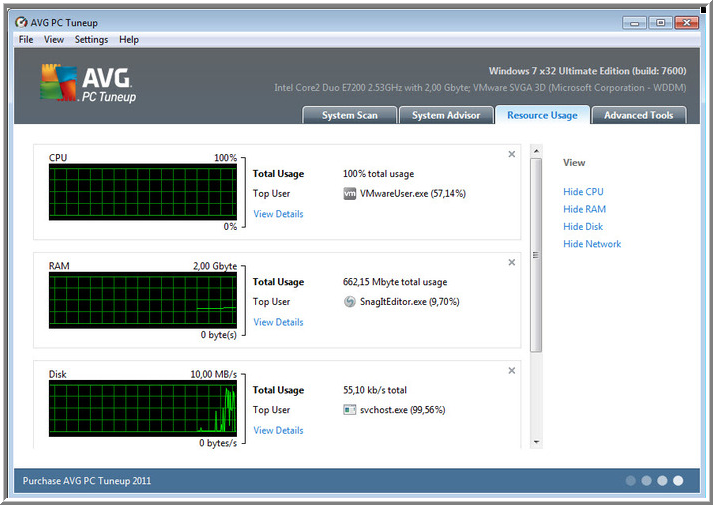Click the '662,15 Mbyte total usage' text
The image size is (713, 505).
395,282
